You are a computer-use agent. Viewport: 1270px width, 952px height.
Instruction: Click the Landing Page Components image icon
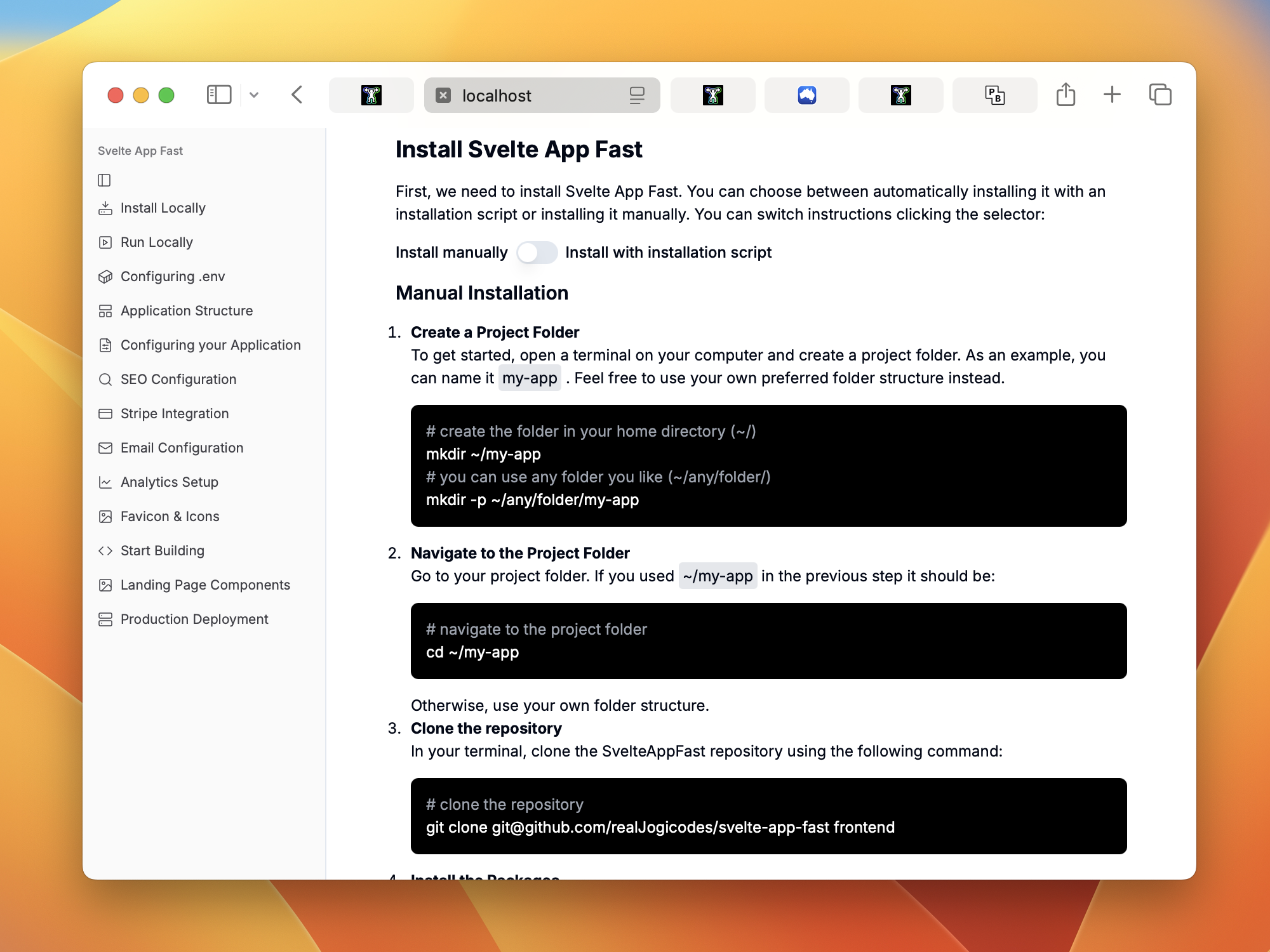coord(105,585)
